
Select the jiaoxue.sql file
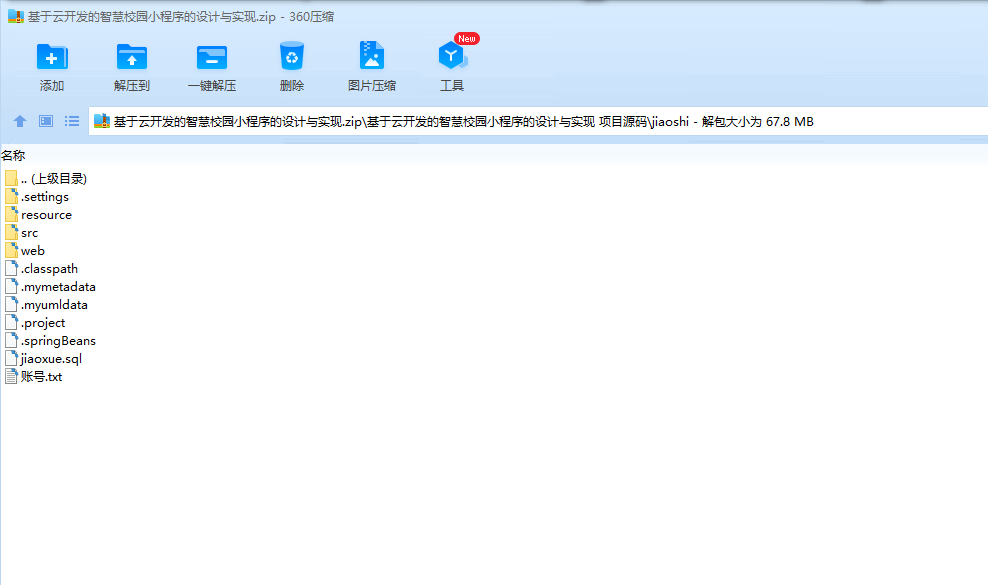point(43,359)
